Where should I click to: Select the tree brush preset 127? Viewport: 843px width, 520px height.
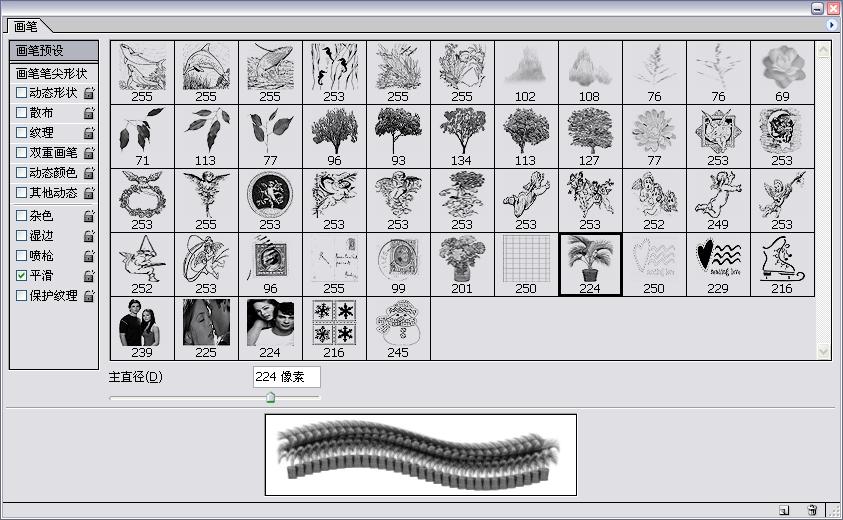(590, 137)
